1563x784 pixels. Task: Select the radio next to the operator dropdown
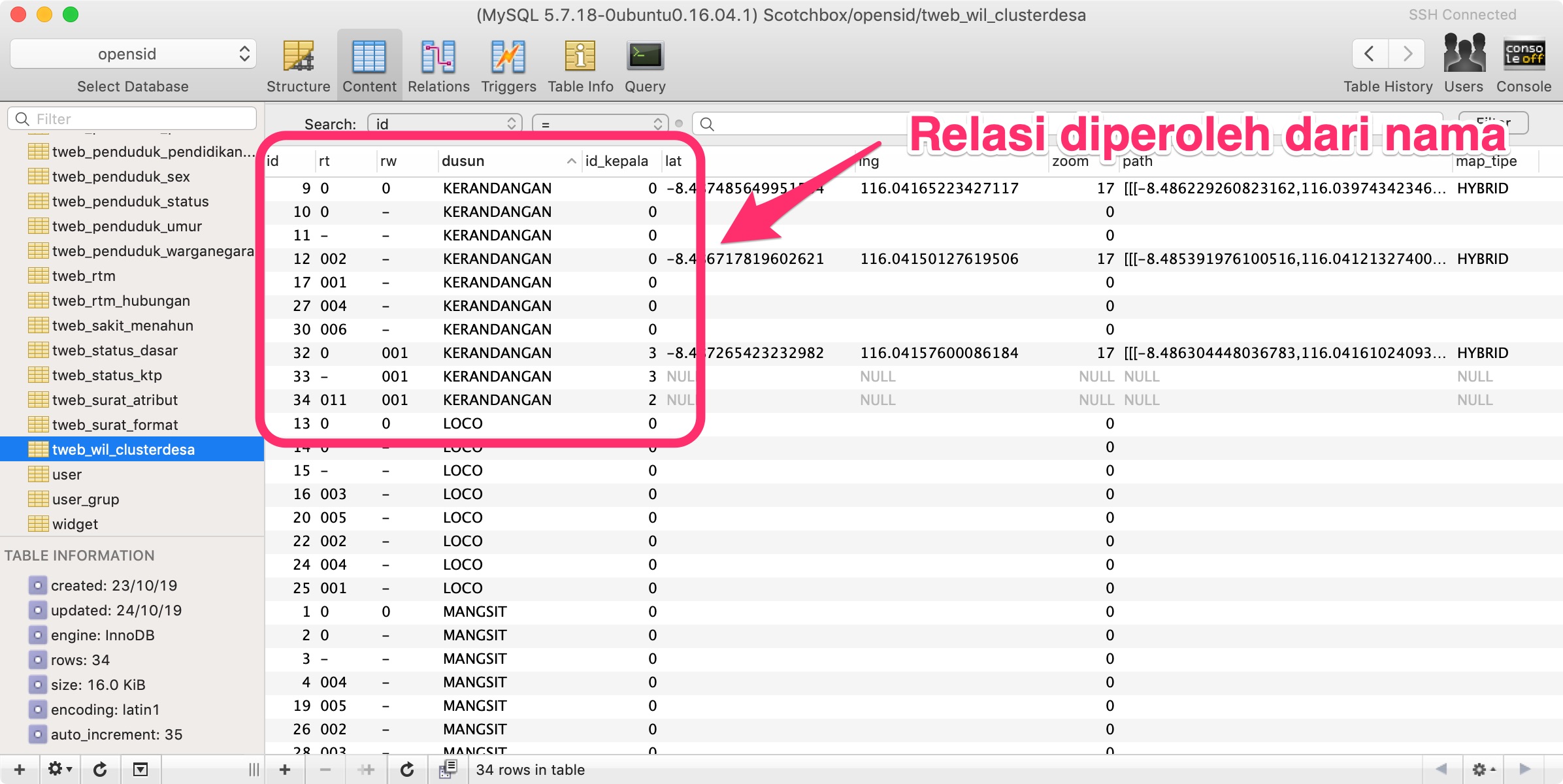point(678,123)
